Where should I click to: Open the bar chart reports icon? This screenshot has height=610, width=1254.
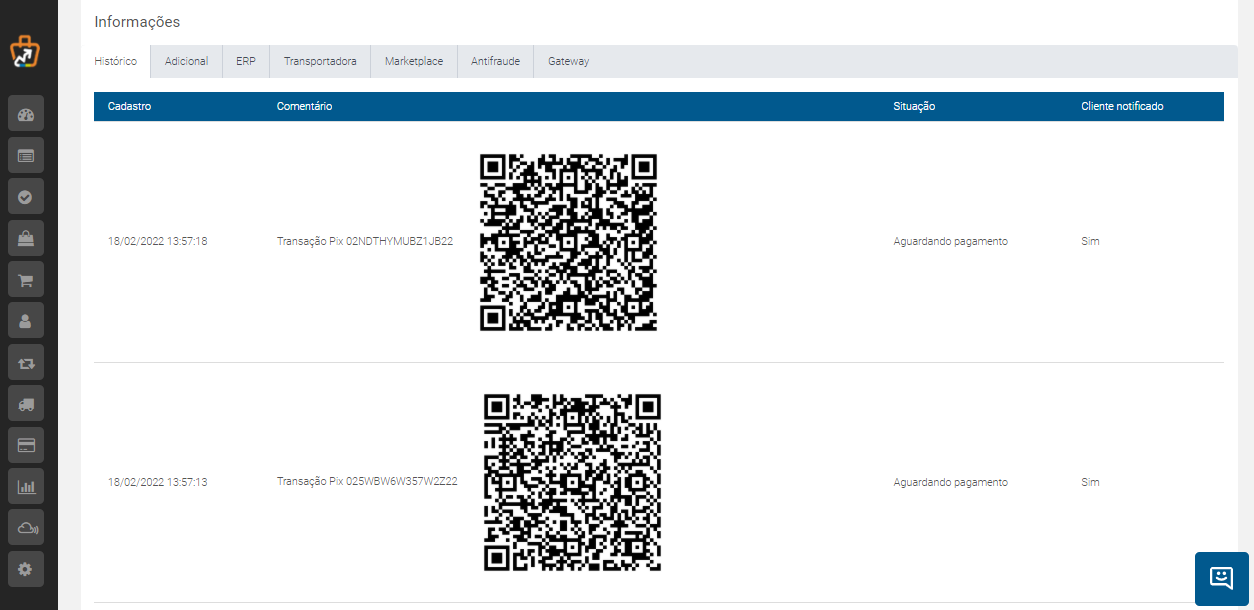[x=26, y=486]
